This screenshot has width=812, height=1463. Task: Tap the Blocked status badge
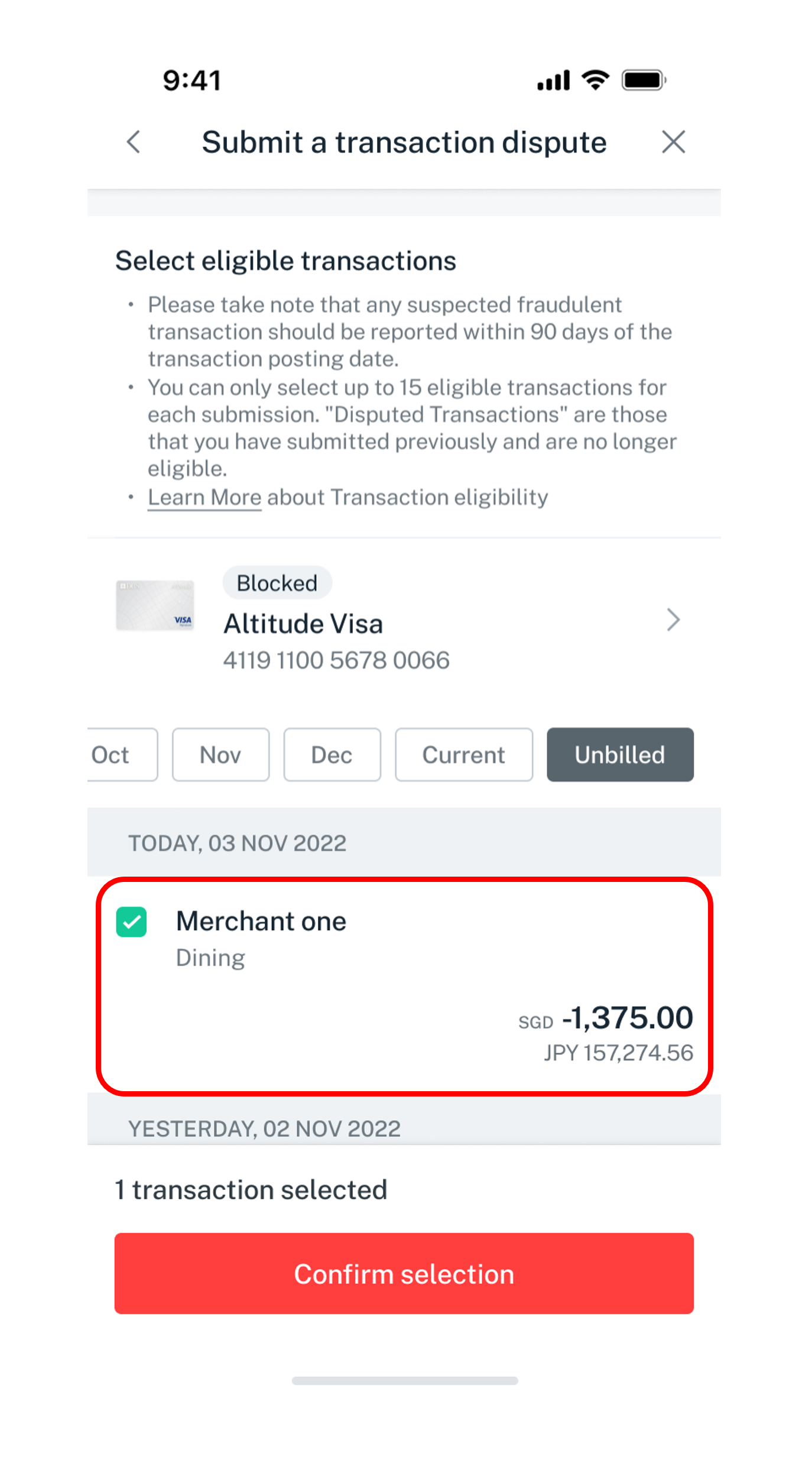(277, 583)
